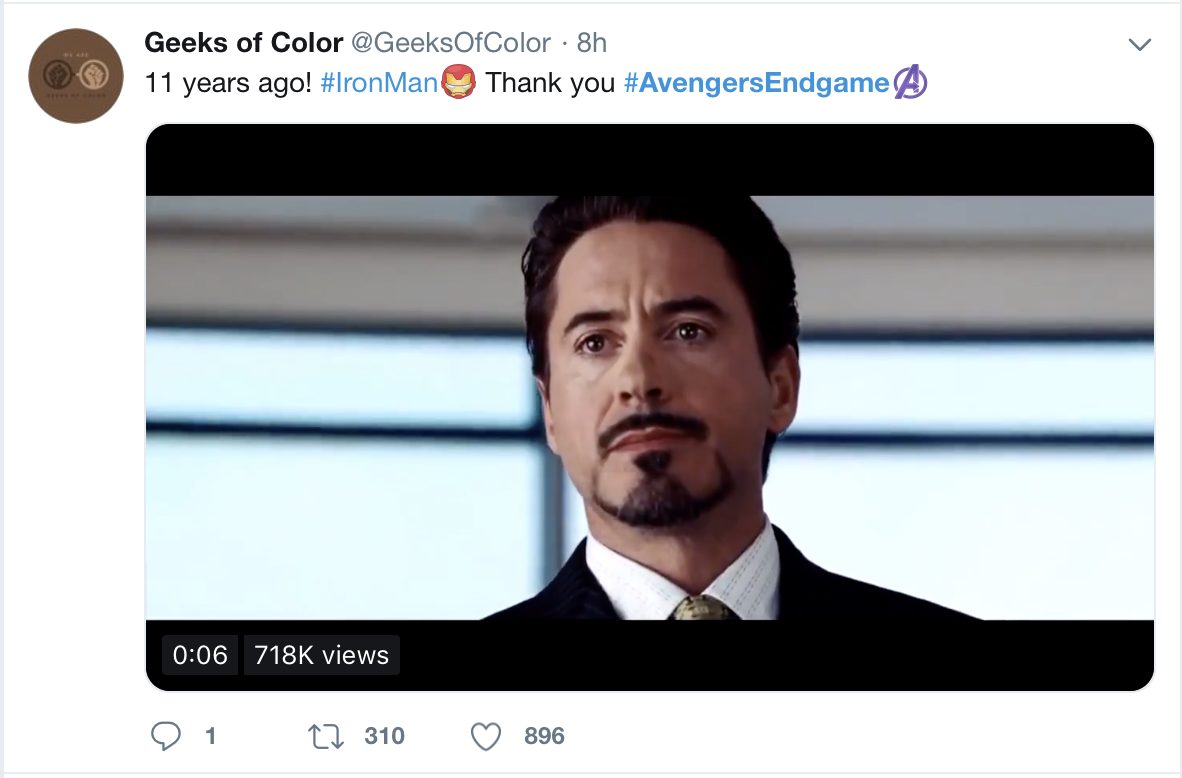Click the reply count 1
Image resolution: width=1182 pixels, height=778 pixels.
pos(210,737)
